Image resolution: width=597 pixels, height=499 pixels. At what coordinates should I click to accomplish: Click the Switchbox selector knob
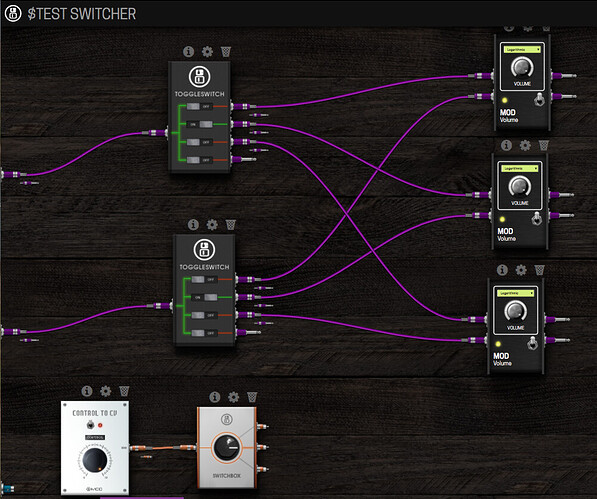(x=226, y=448)
